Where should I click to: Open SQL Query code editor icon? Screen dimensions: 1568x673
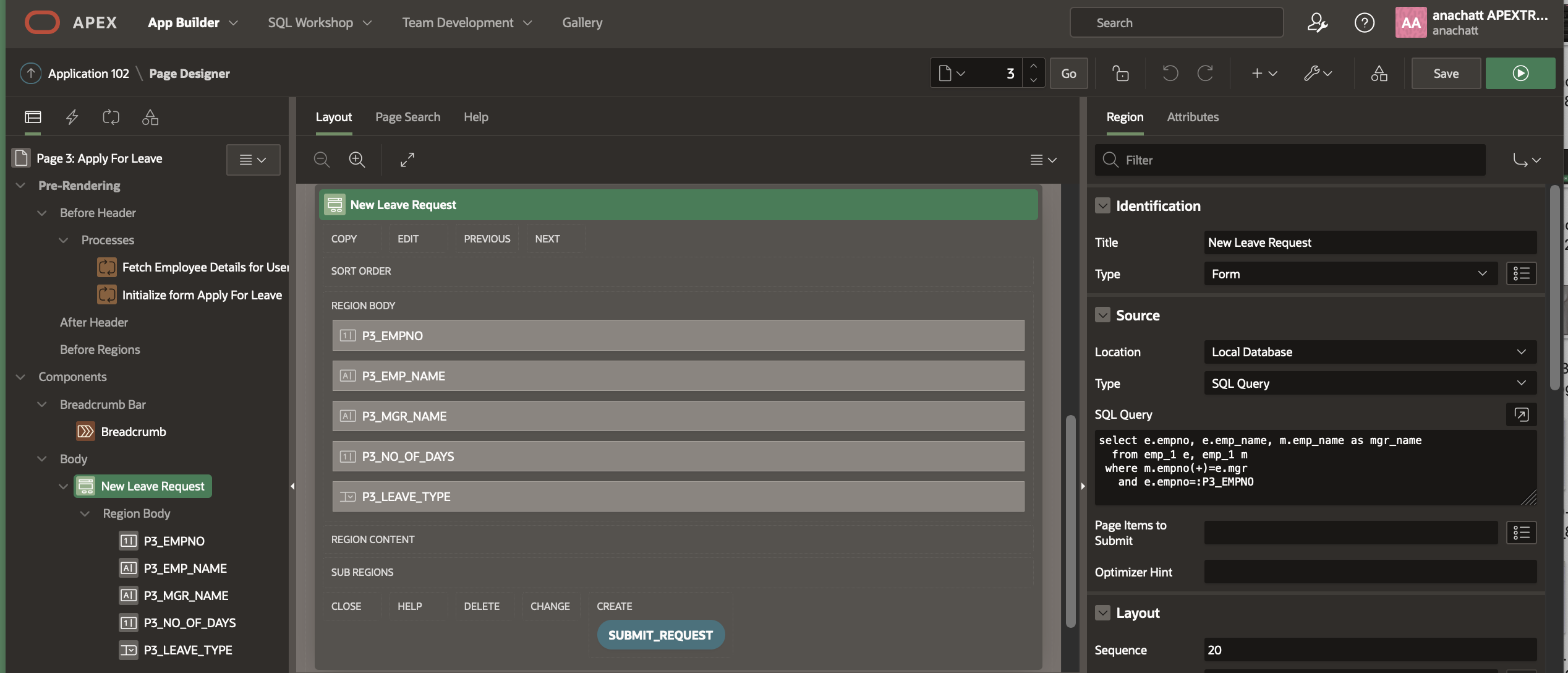click(x=1521, y=414)
